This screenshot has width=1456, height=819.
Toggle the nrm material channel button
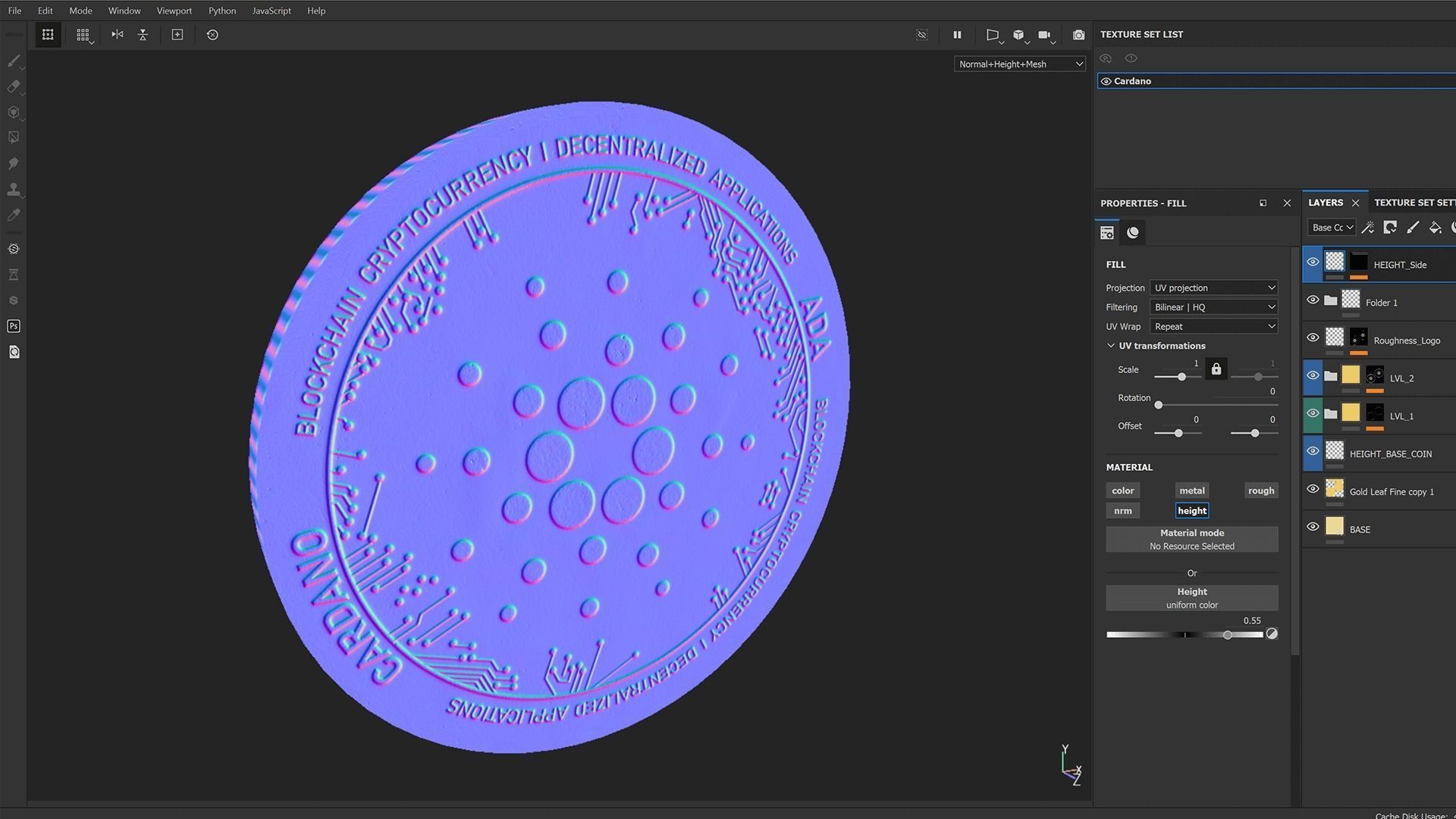tap(1123, 511)
